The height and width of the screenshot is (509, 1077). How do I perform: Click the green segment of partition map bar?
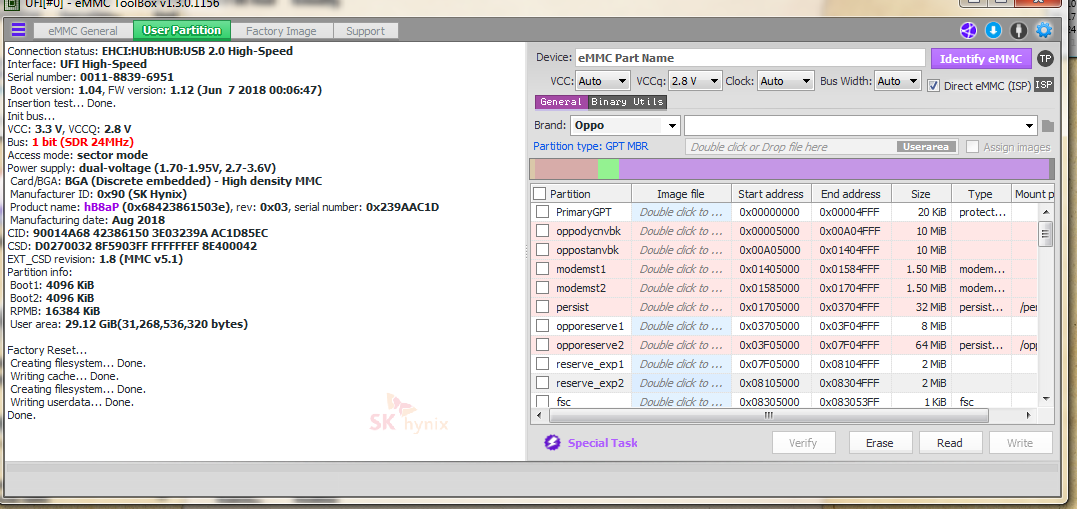pyautogui.click(x=609, y=169)
